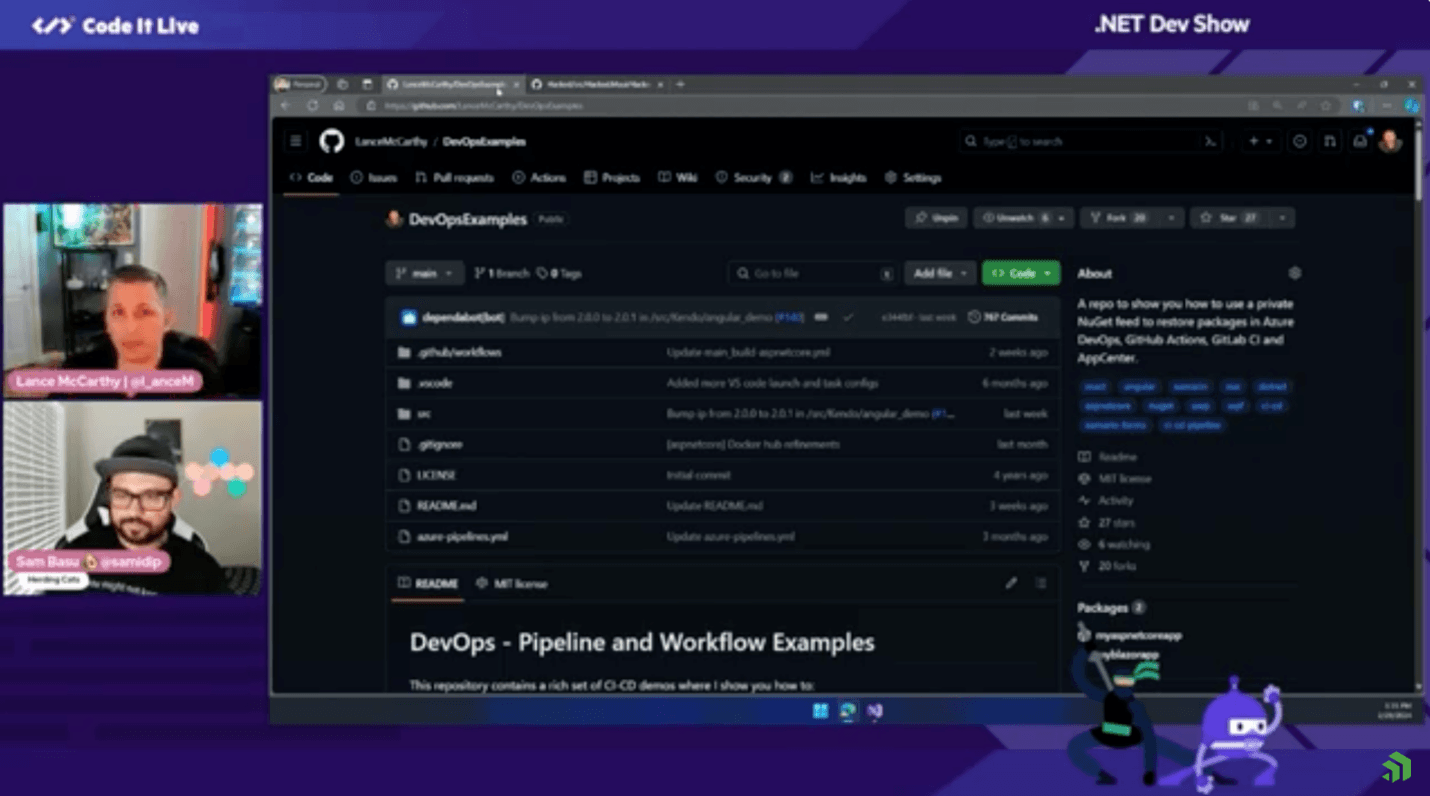Open the GitHub issues shortcut icon in header
The height and width of the screenshot is (796, 1430).
pos(1299,142)
